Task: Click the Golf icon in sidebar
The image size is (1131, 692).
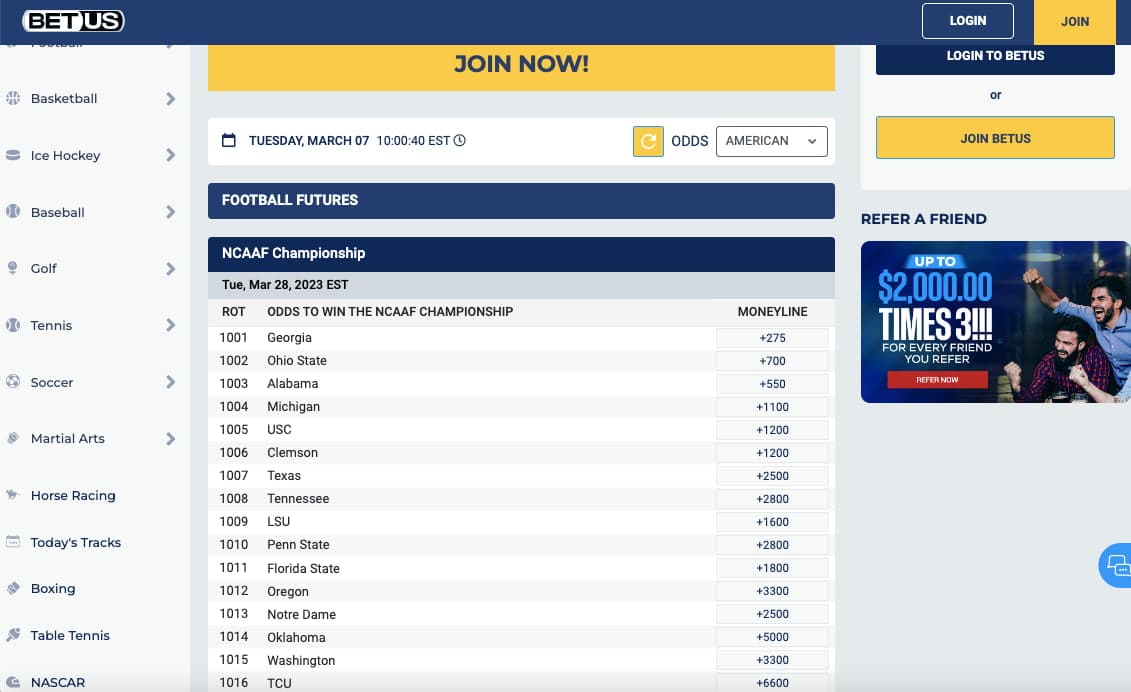Action: click(13, 268)
